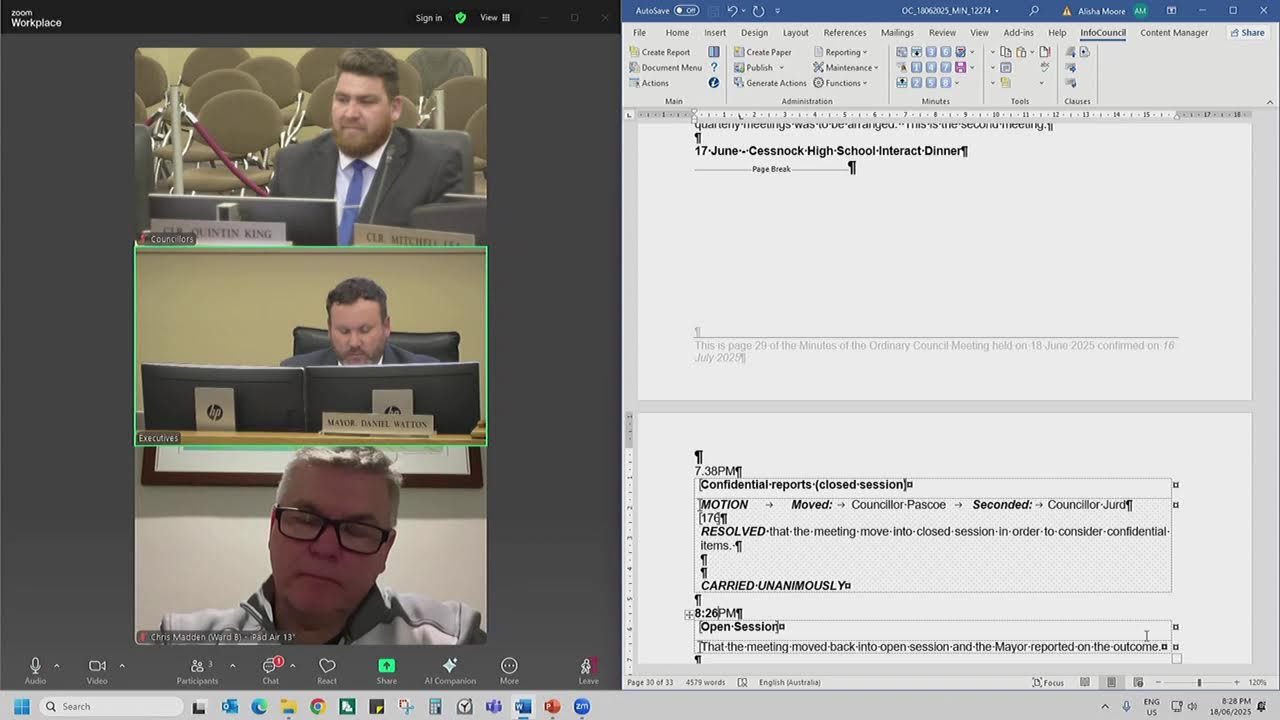Open Create Report in InfoCouncil ribbon
The height and width of the screenshot is (720, 1280).
[660, 52]
